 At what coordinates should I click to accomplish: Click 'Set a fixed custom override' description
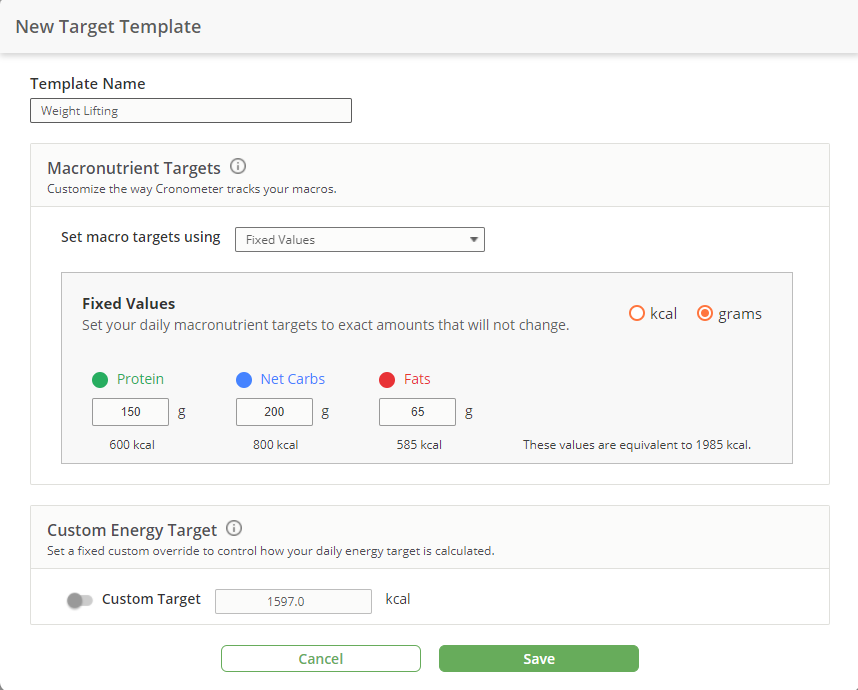coord(271,551)
